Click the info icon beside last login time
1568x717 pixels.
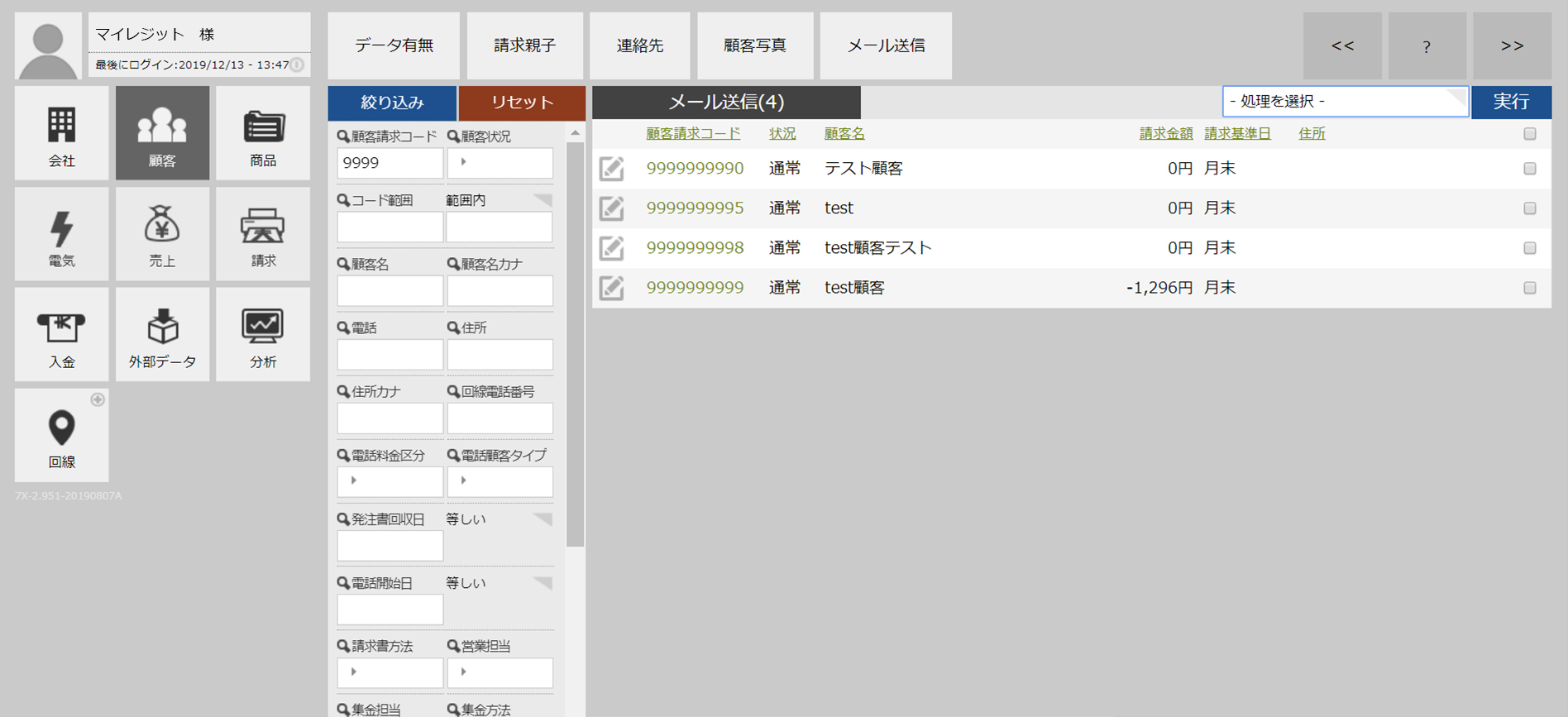click(x=297, y=65)
